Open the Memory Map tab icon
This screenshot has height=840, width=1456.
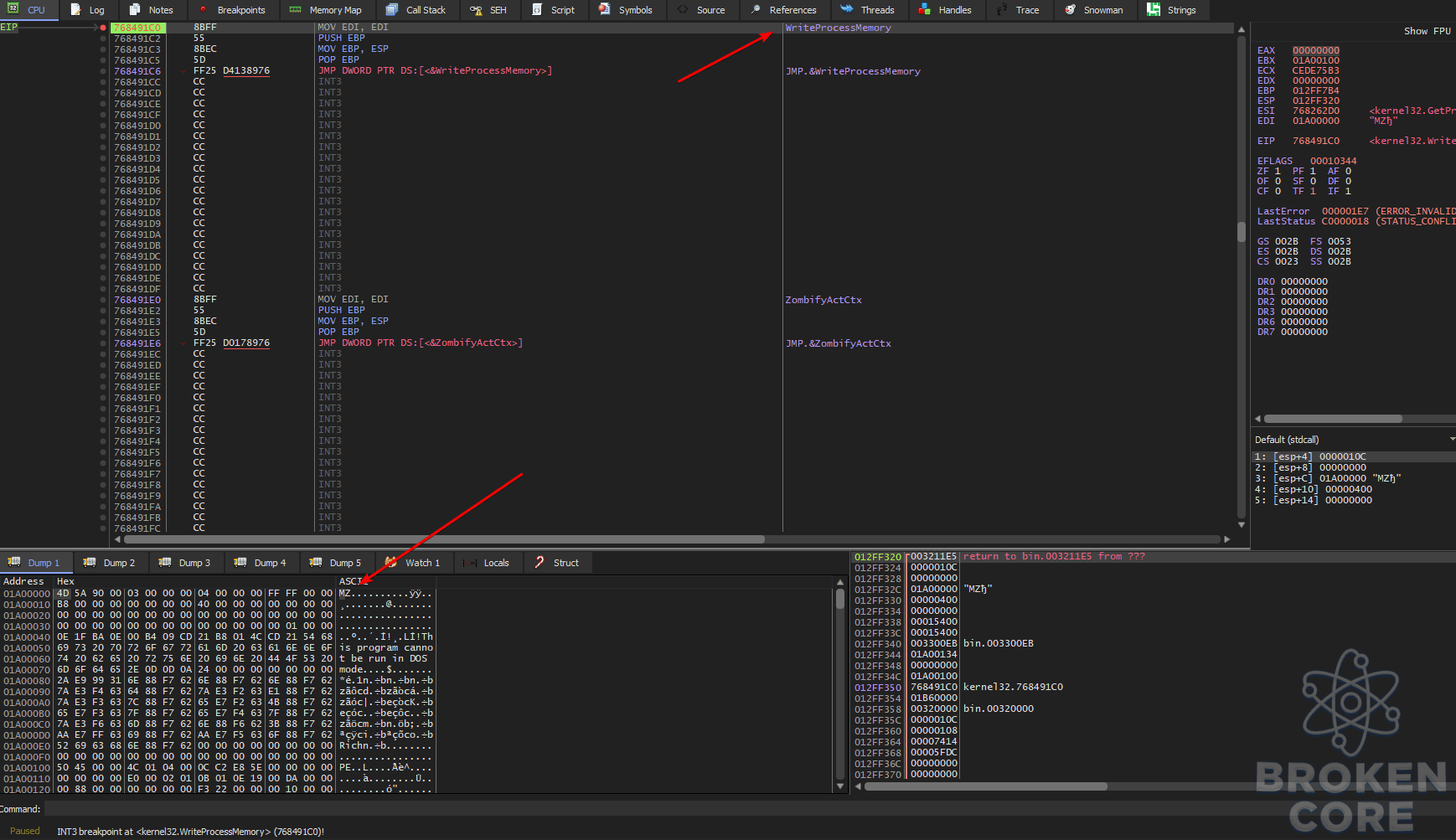(x=295, y=10)
